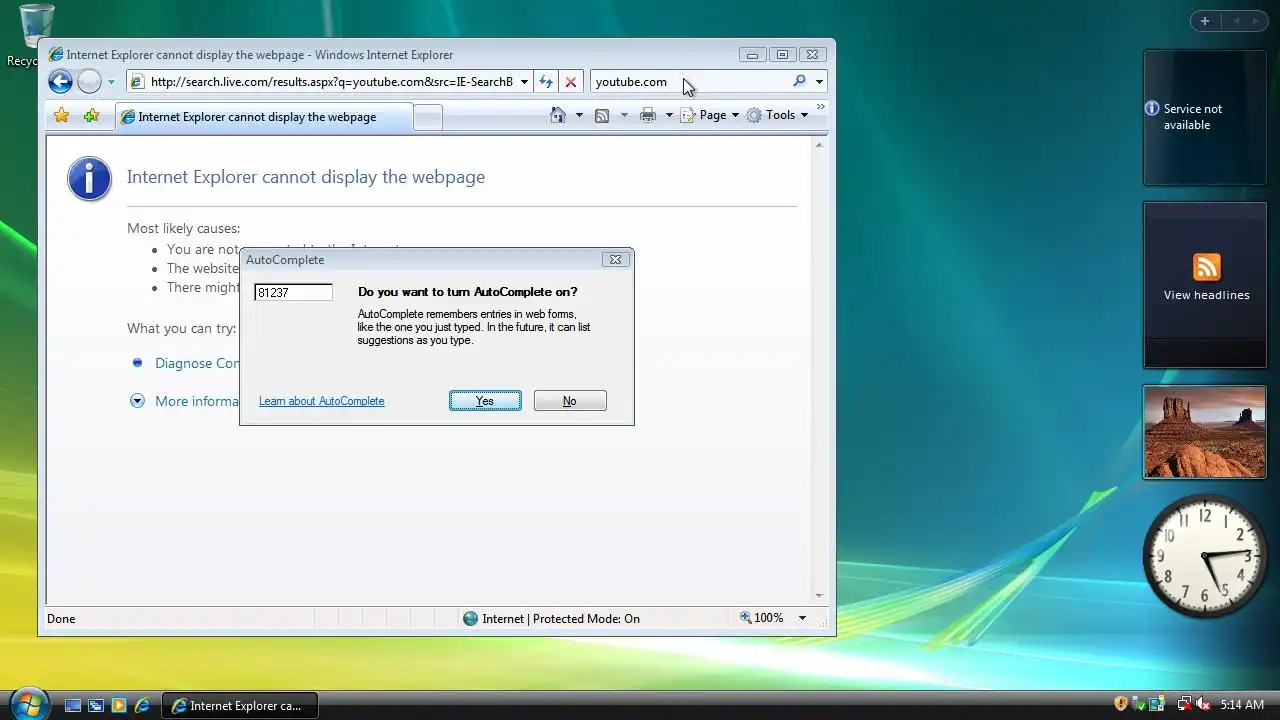Expand the Print dropdown arrow

(x=669, y=115)
